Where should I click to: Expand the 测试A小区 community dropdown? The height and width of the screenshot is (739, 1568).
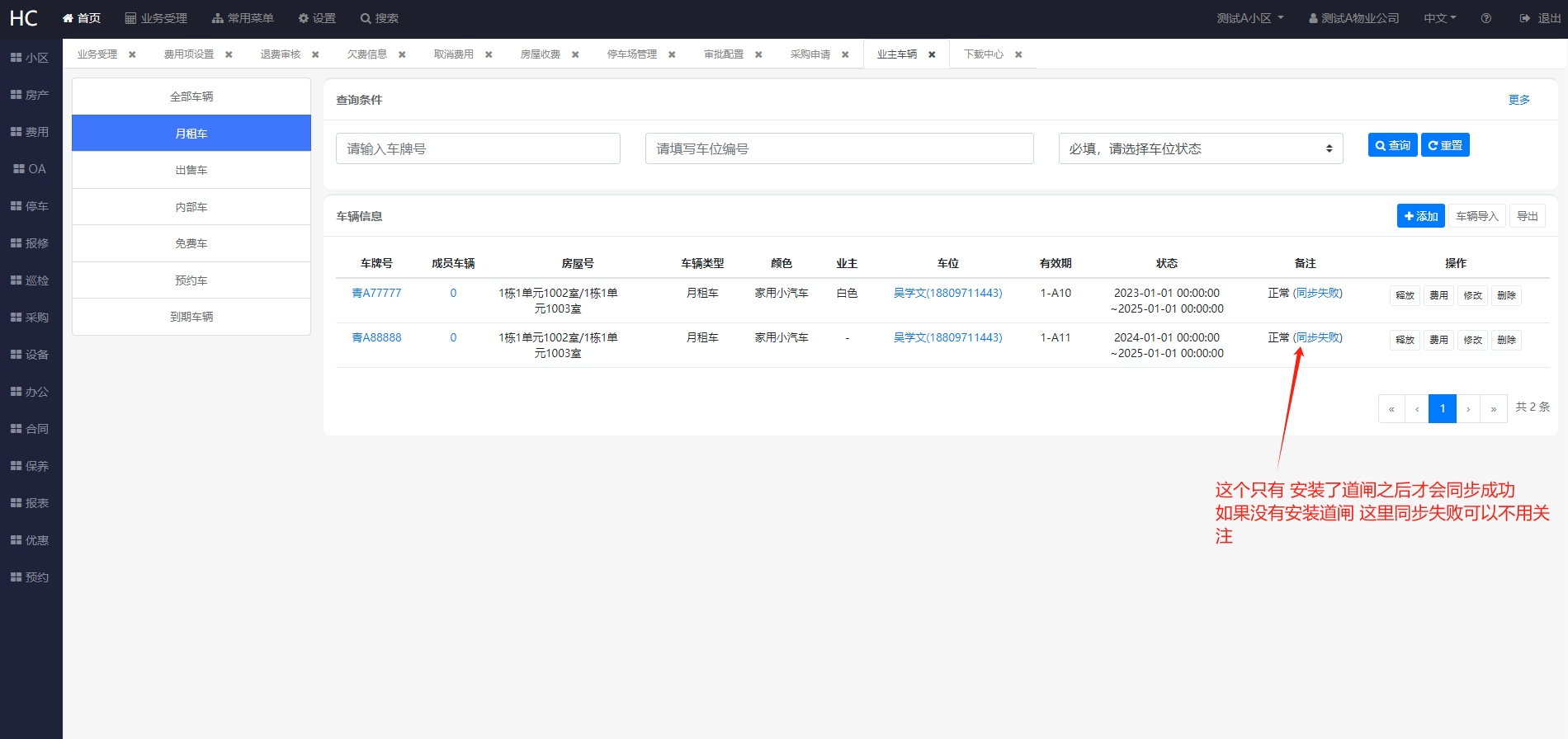(1249, 18)
